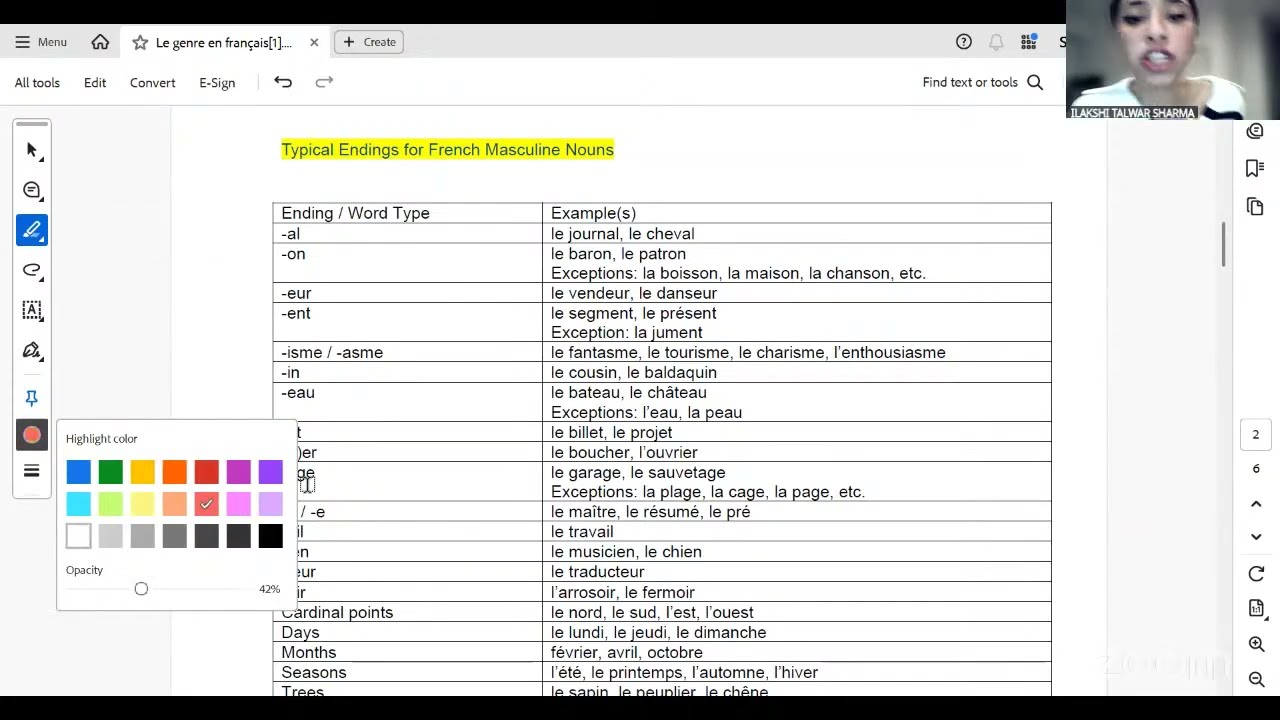
Task: Open the notifications bell icon
Action: click(996, 42)
